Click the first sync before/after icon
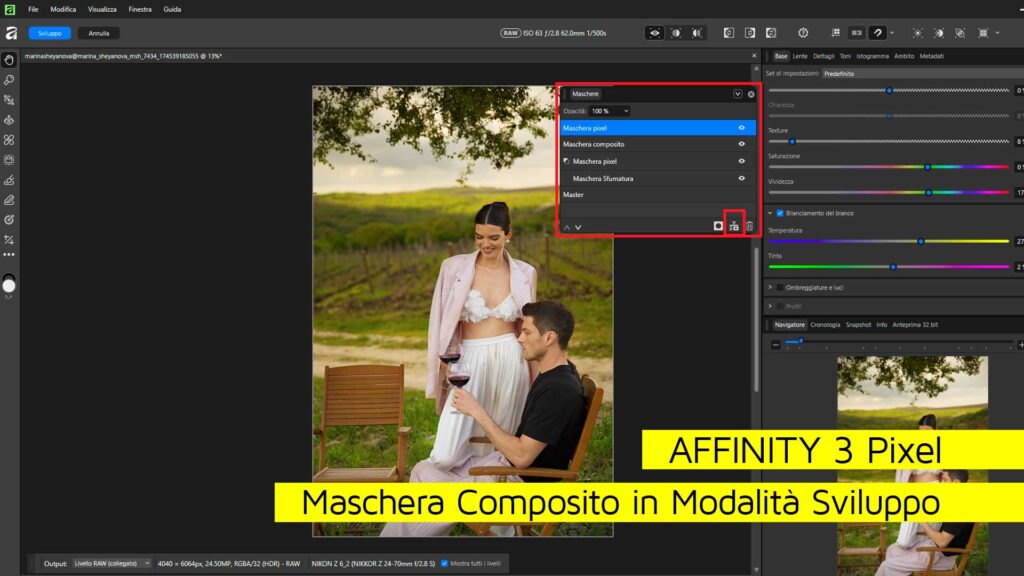 (729, 33)
